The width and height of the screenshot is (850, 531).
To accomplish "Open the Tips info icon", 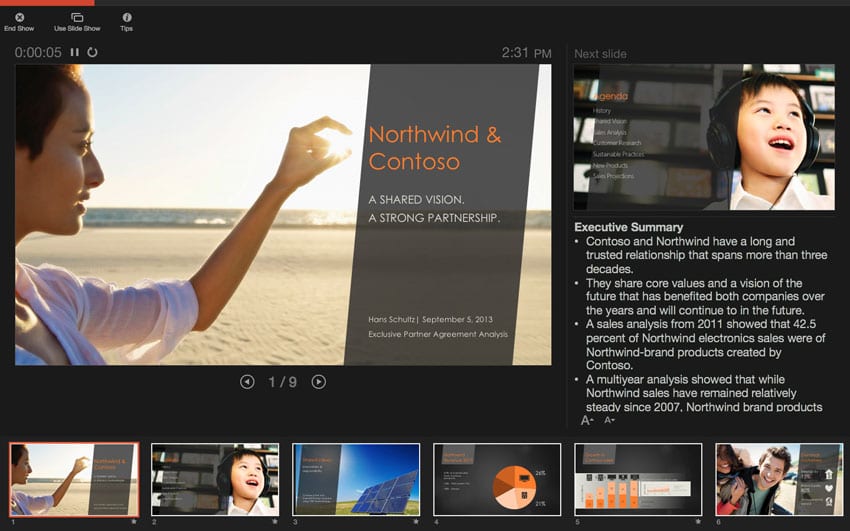I will point(126,18).
